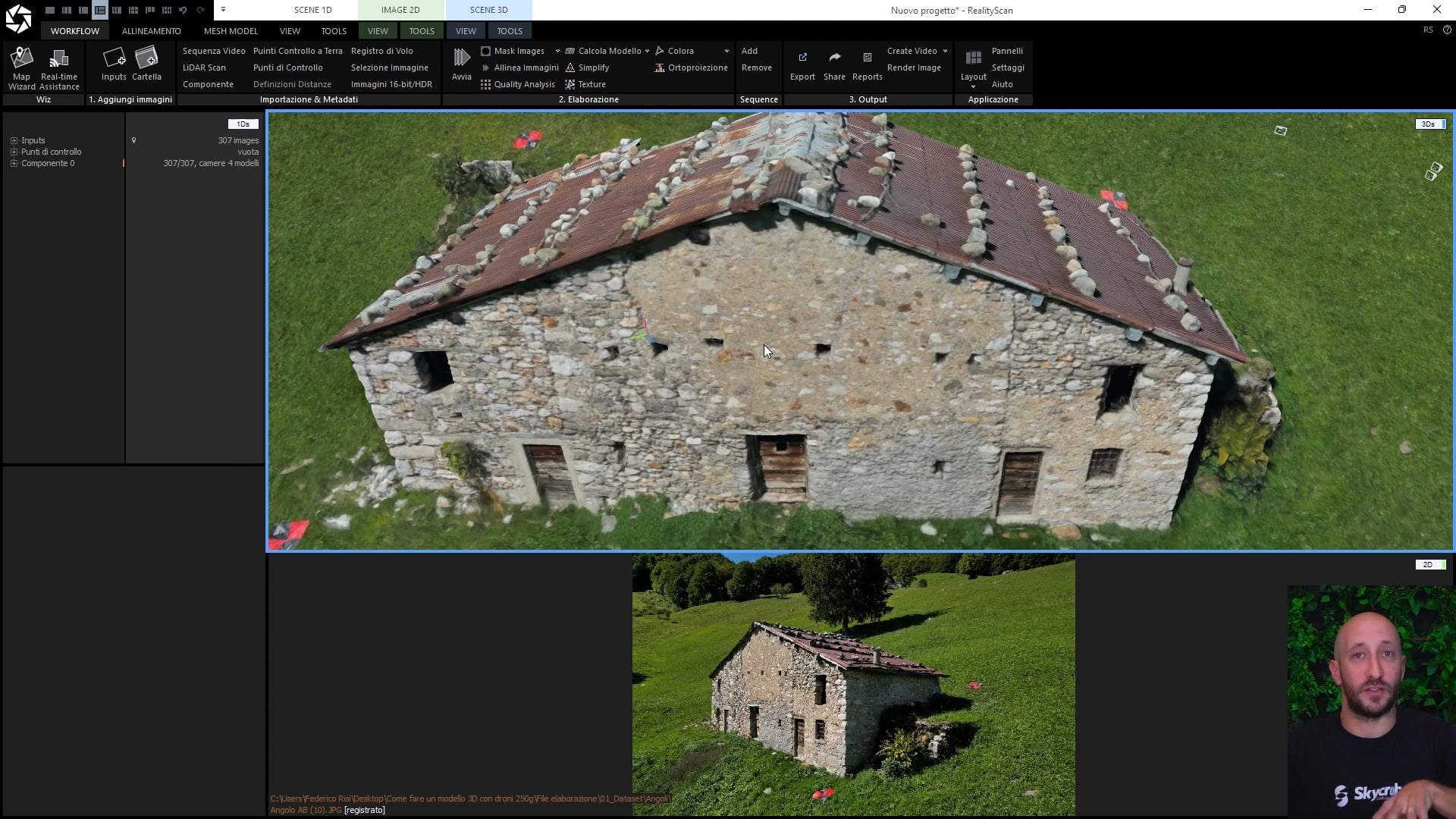The width and height of the screenshot is (1456, 819).
Task: Click the 3Ds view mode badge
Action: pos(1429,124)
